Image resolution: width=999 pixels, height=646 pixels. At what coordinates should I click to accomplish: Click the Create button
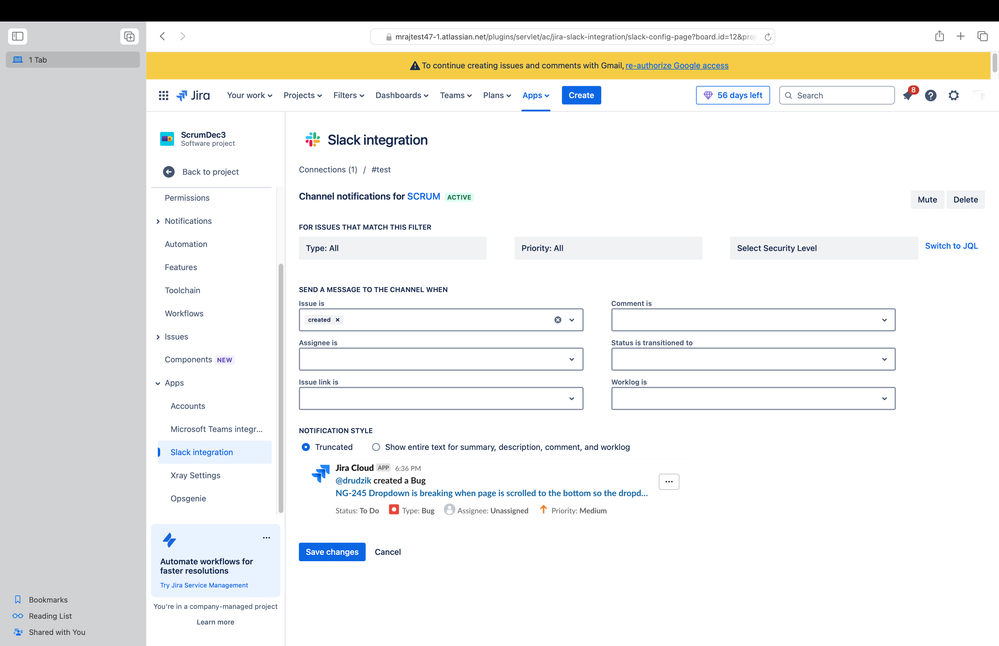pyautogui.click(x=581, y=96)
